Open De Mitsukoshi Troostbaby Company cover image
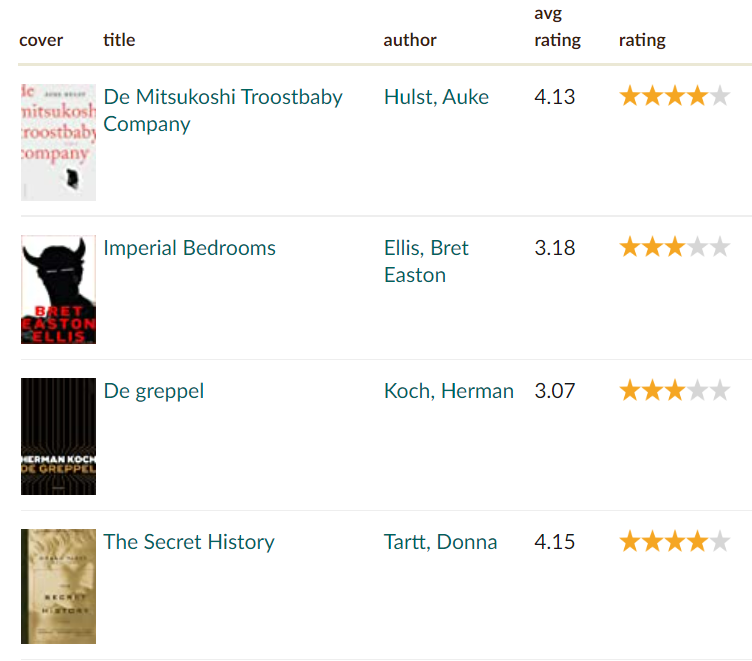 tap(58, 142)
